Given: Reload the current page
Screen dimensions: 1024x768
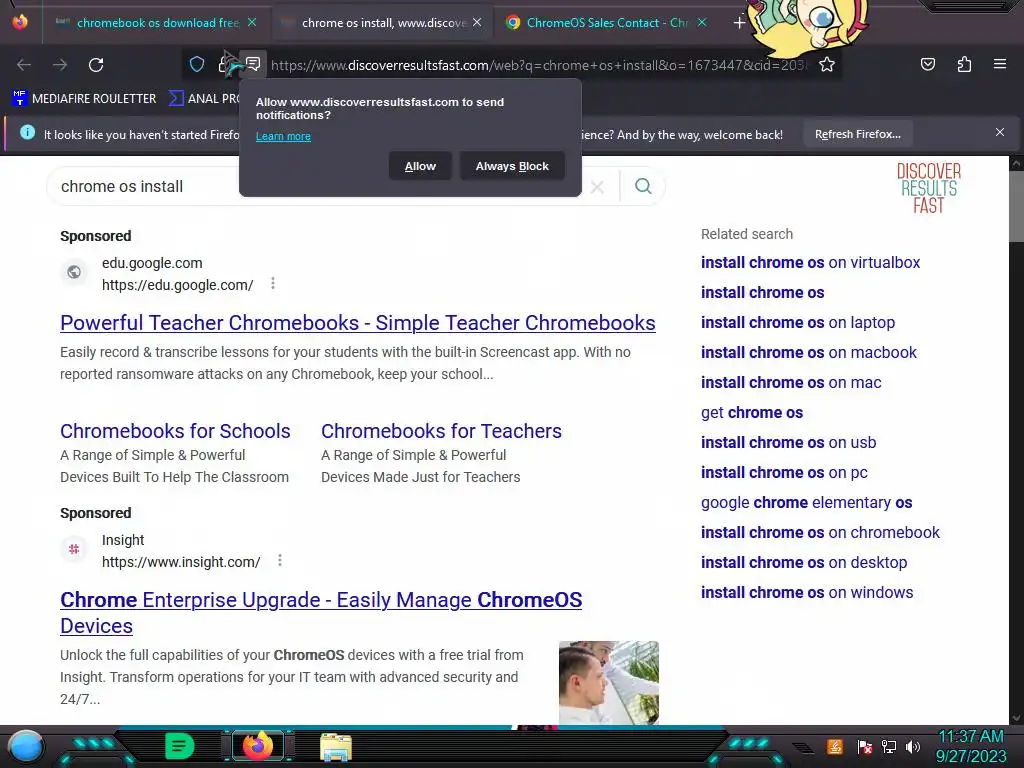Looking at the screenshot, I should coord(96,65).
